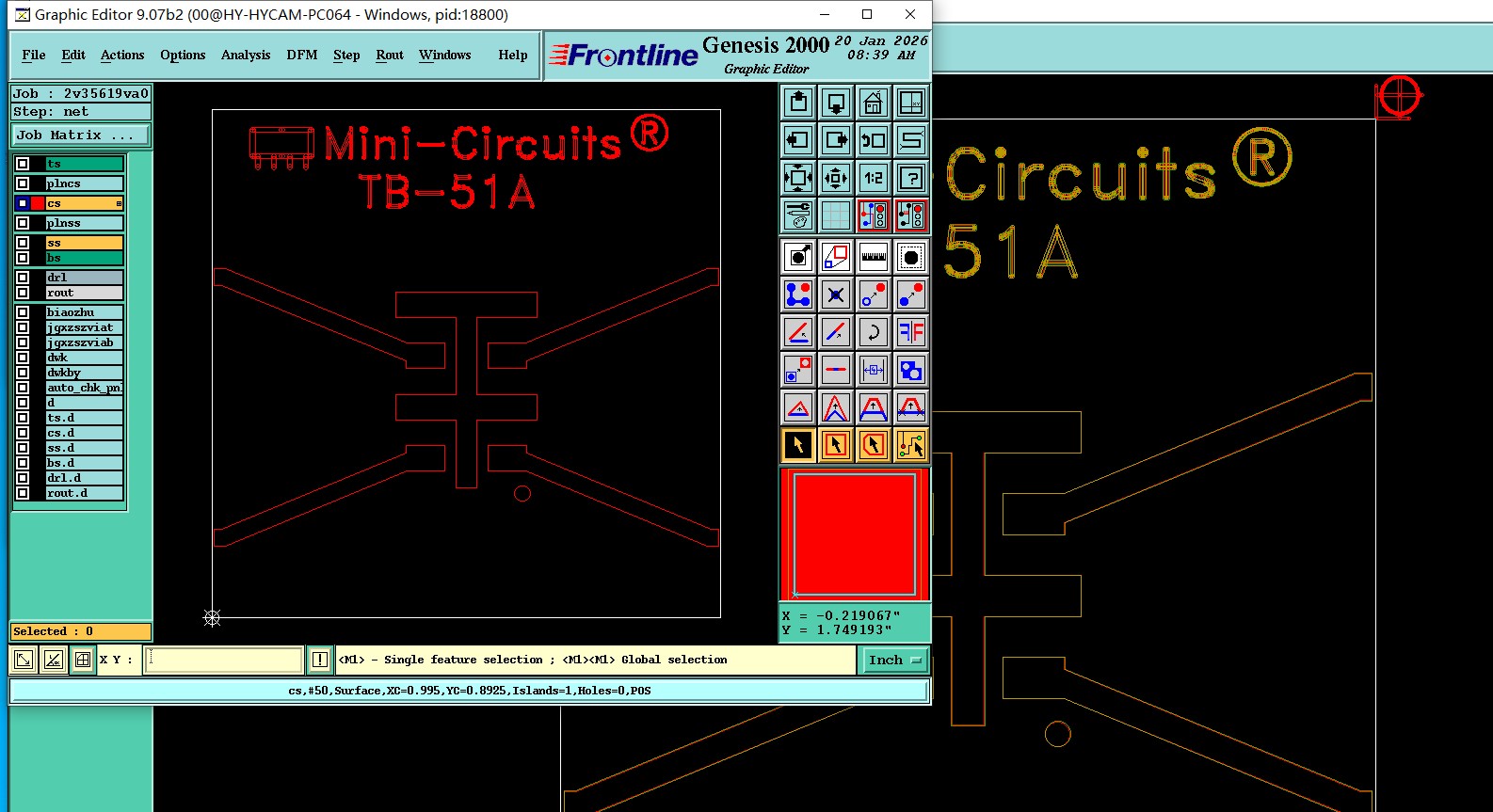Click the overlapping blue shapes icon
1493x812 pixels.
tap(911, 370)
